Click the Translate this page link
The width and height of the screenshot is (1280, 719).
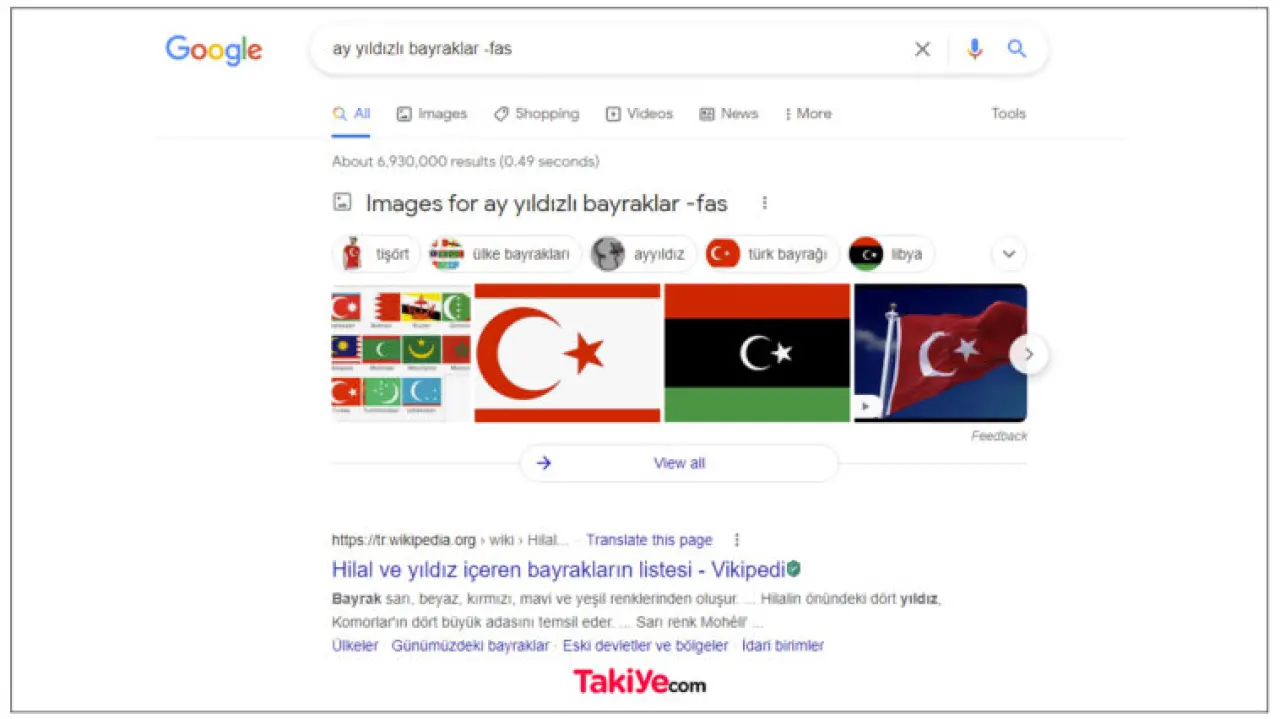649,540
